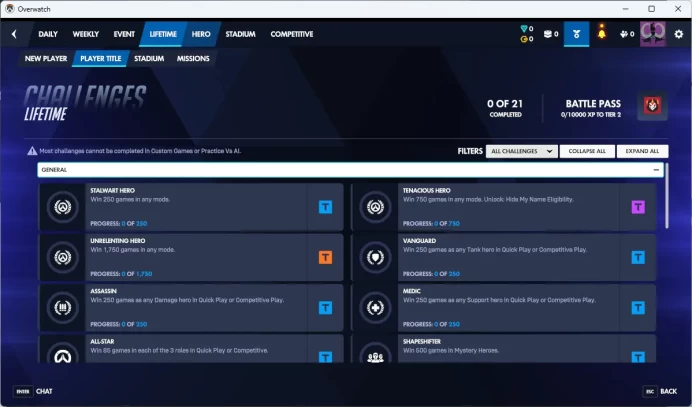Select the Lifetime tab

(163, 34)
